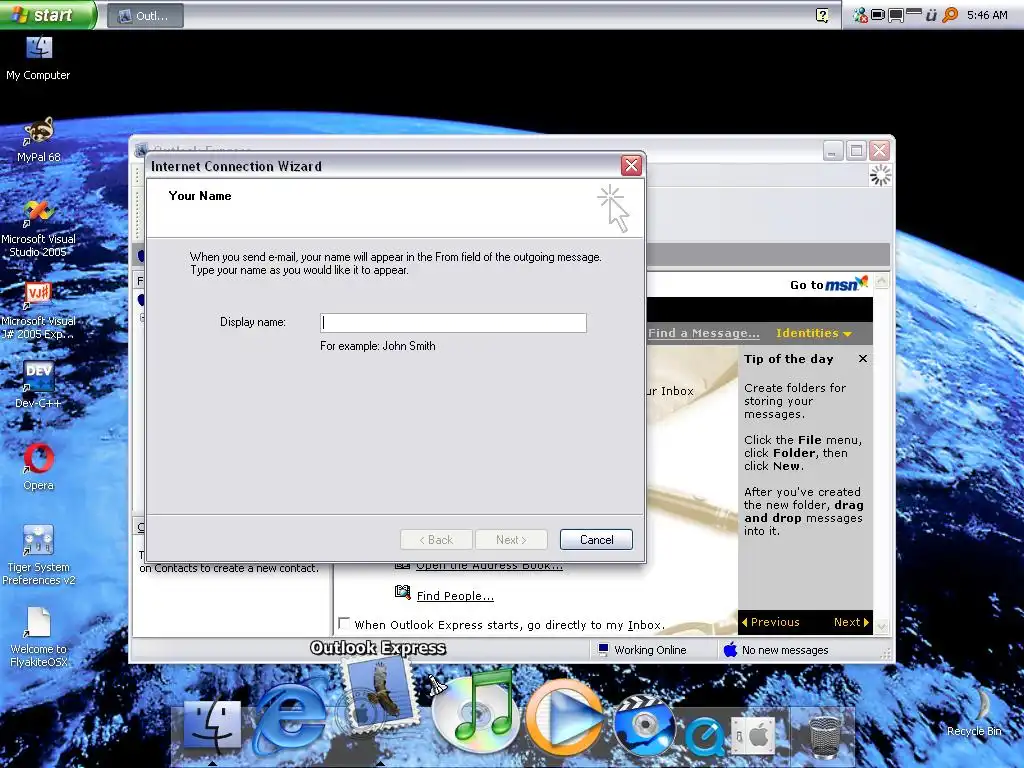Close the Internet Connection Wizard dialog
Viewport: 1024px width, 768px height.
point(631,166)
